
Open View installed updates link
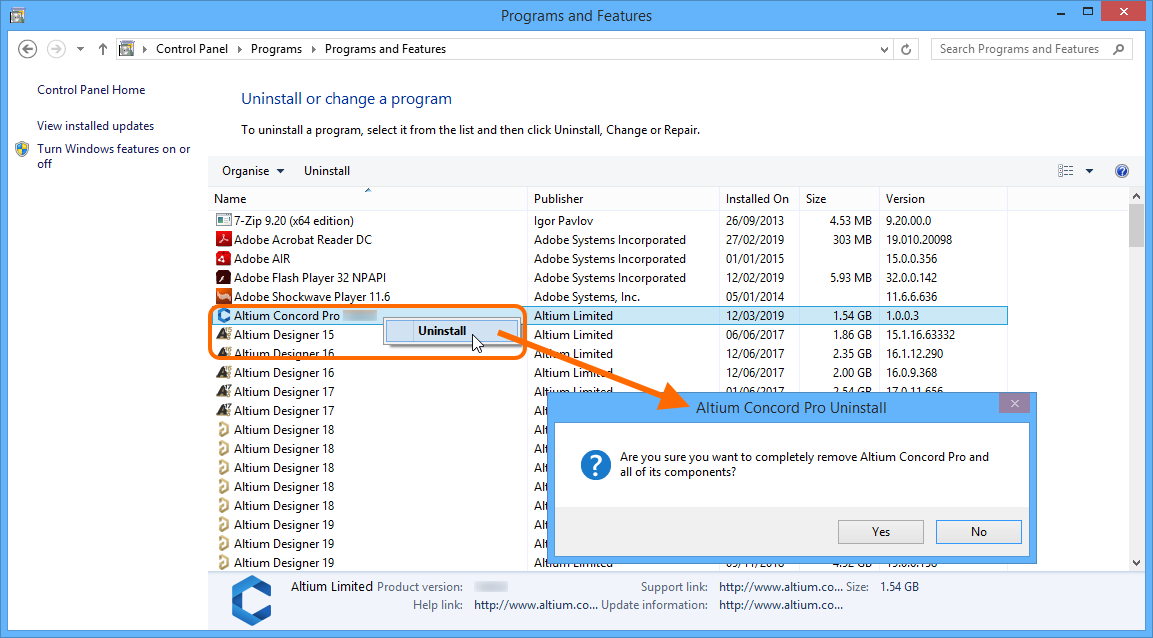coord(95,126)
